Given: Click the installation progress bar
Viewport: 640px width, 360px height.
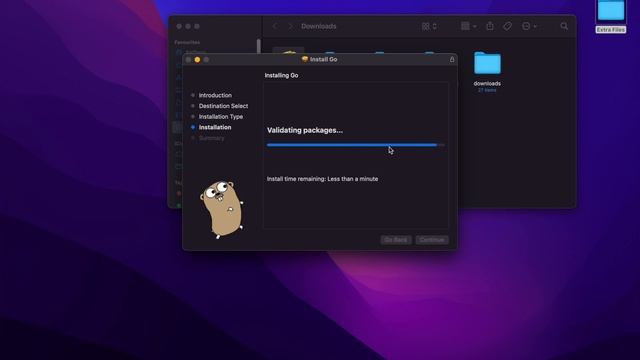Looking at the screenshot, I should pyautogui.click(x=356, y=145).
